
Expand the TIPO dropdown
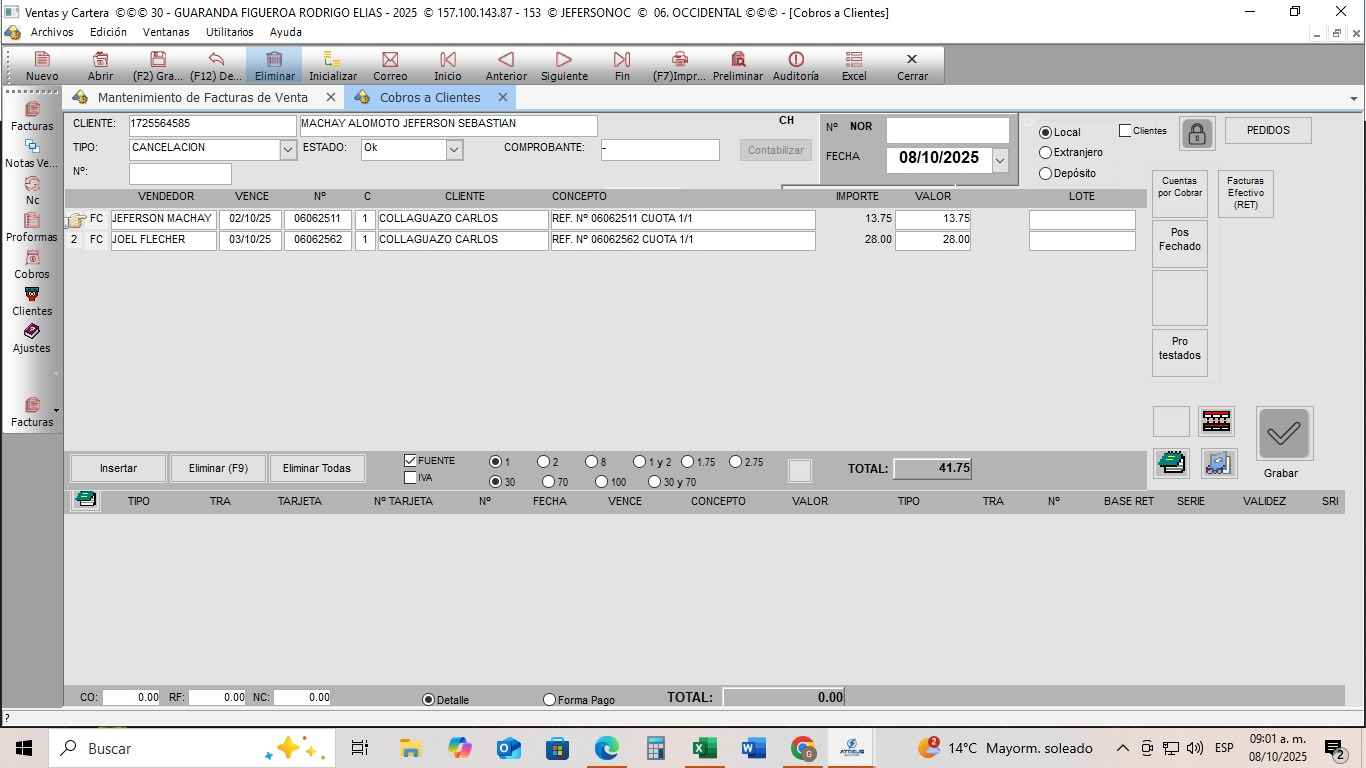tap(288, 150)
